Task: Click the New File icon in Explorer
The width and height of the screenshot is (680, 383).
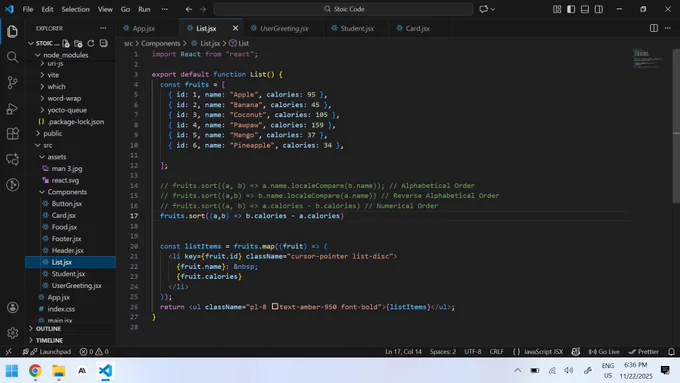Action: click(66, 43)
